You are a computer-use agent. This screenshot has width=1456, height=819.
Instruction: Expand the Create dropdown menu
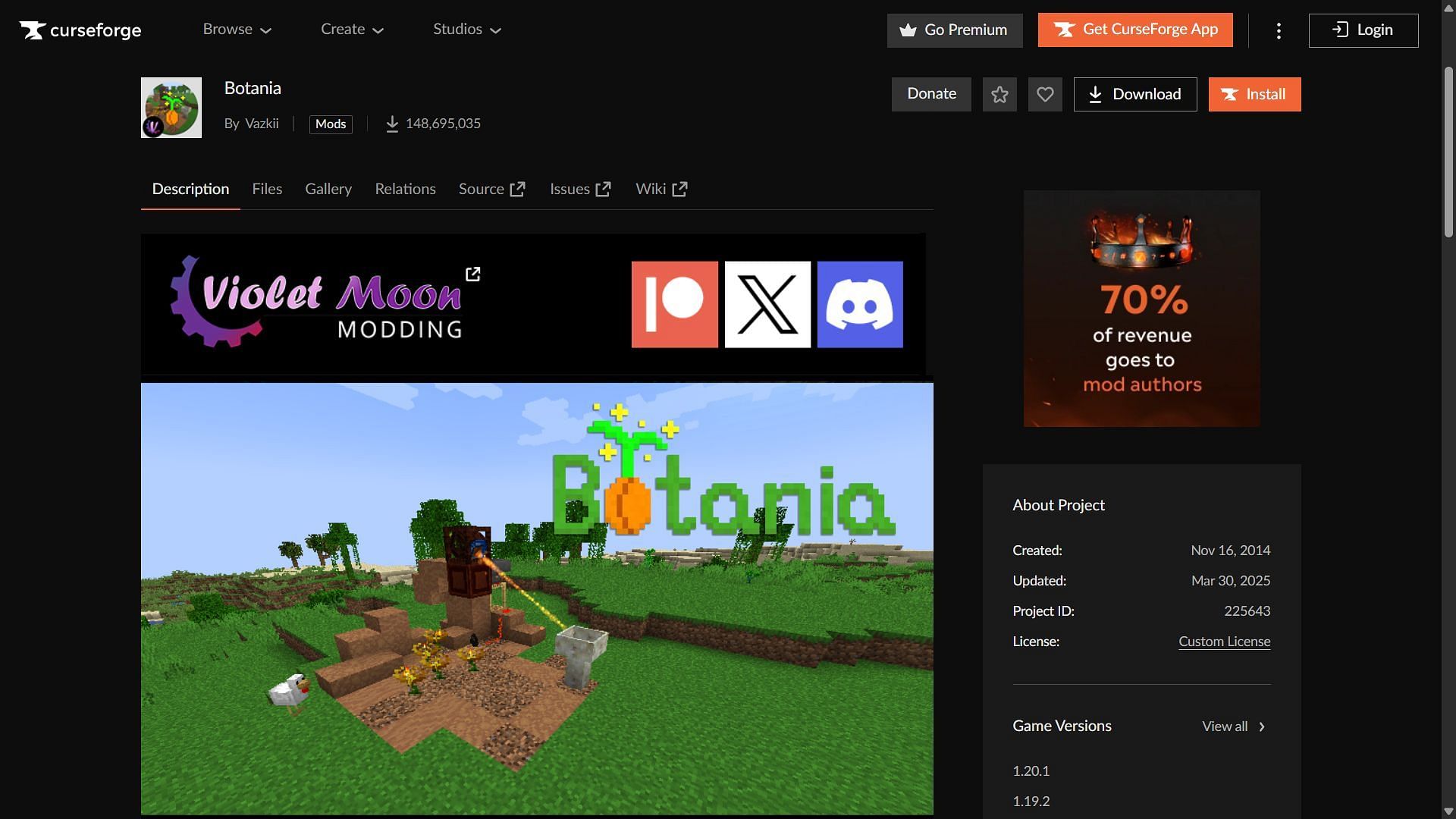tap(352, 30)
